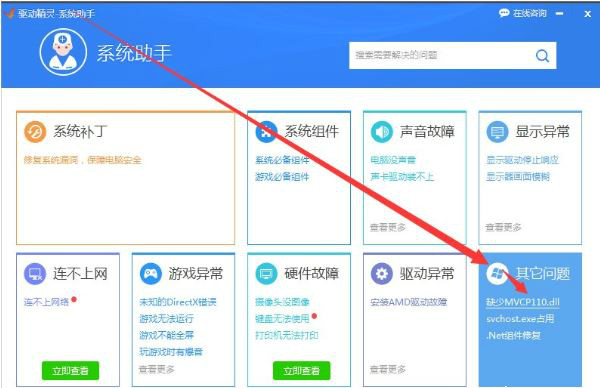Viewport: 600px width, 388px height.
Task: Click the search magnifier icon
Action: coord(542,55)
